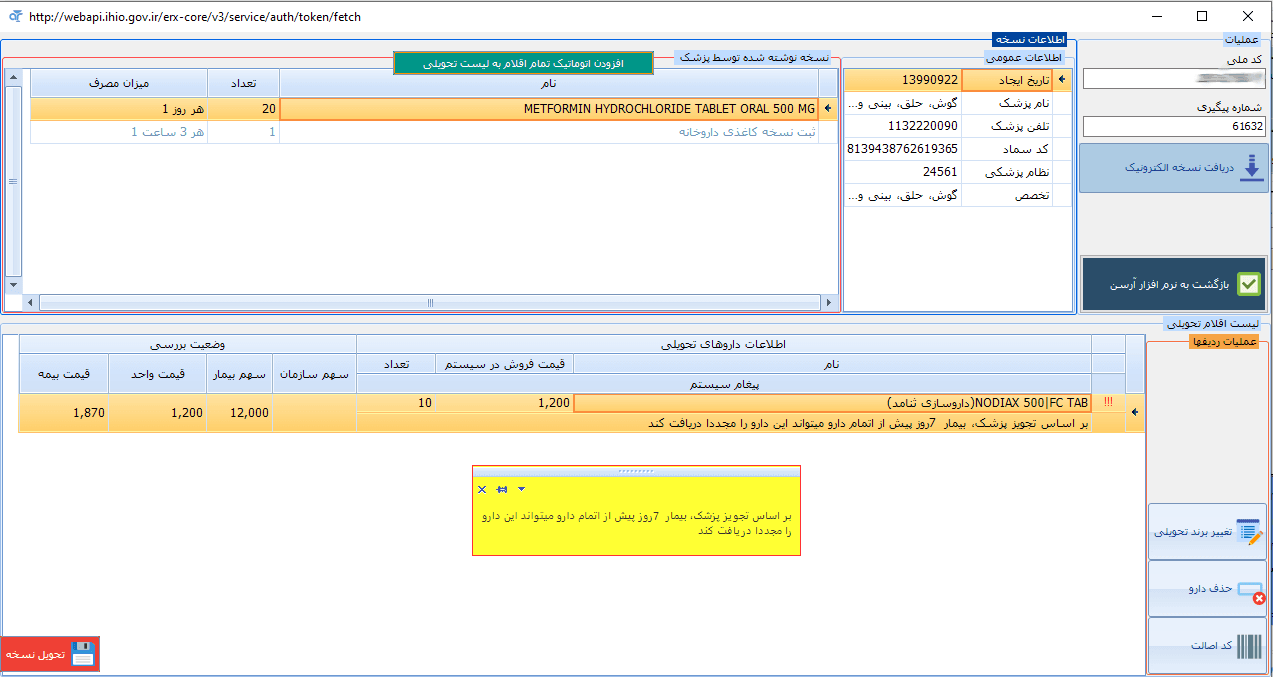Focus the کد ملی input field
This screenshot has height=677, width=1273.
[1174, 78]
